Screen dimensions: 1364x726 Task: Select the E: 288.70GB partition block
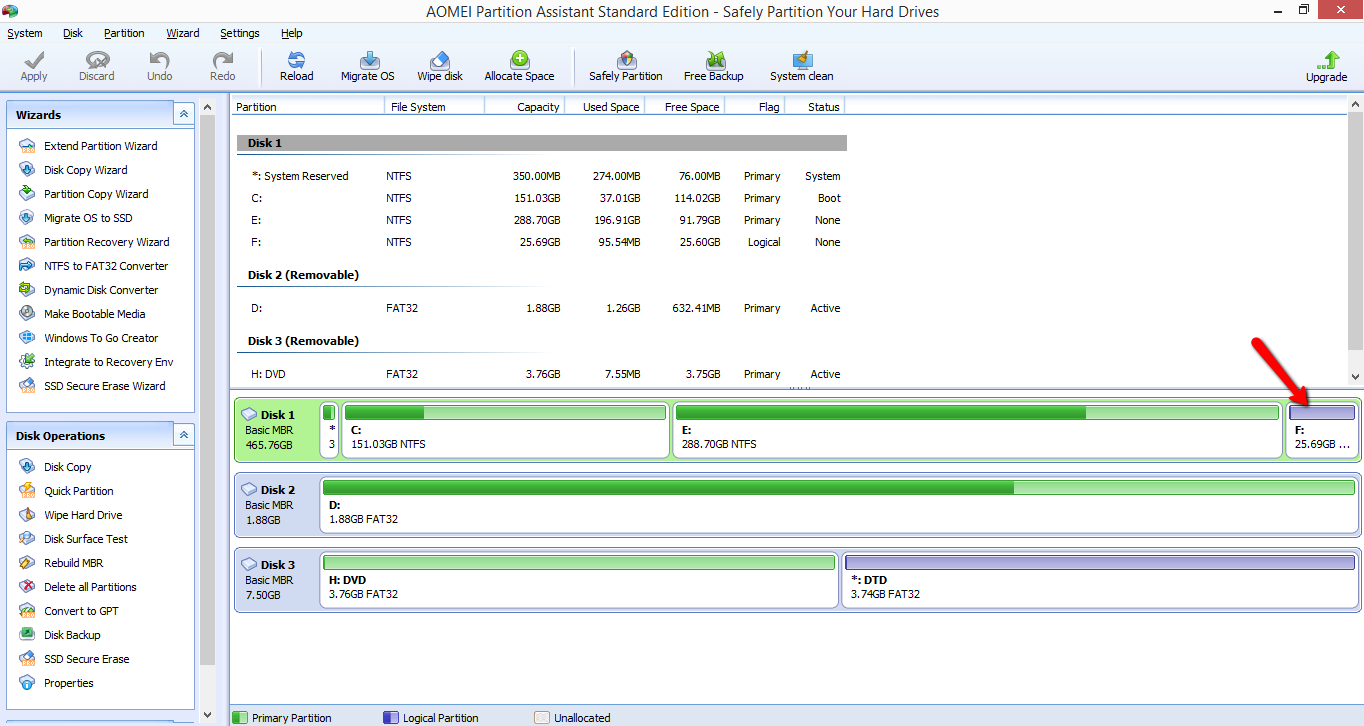977,430
